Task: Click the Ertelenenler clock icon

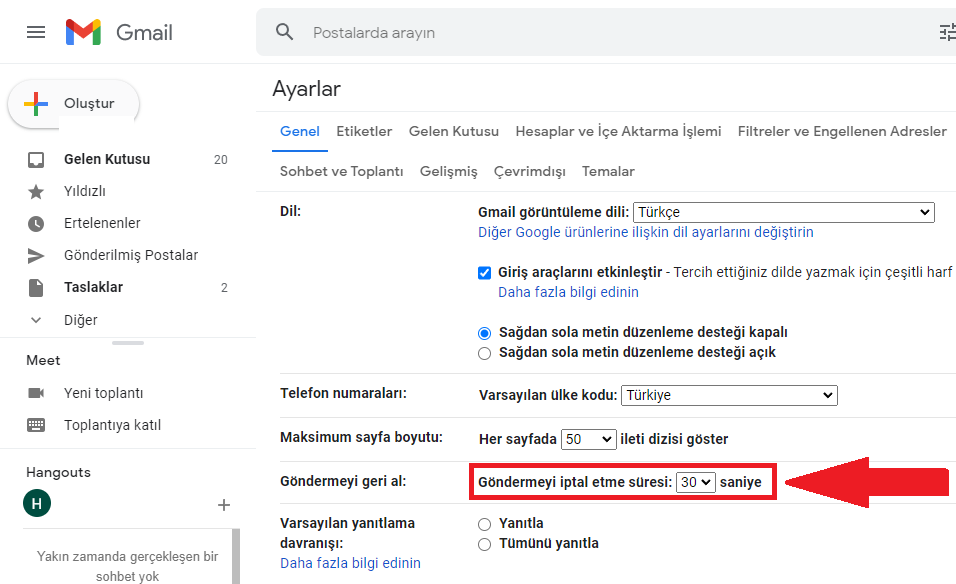Action: pyautogui.click(x=36, y=223)
